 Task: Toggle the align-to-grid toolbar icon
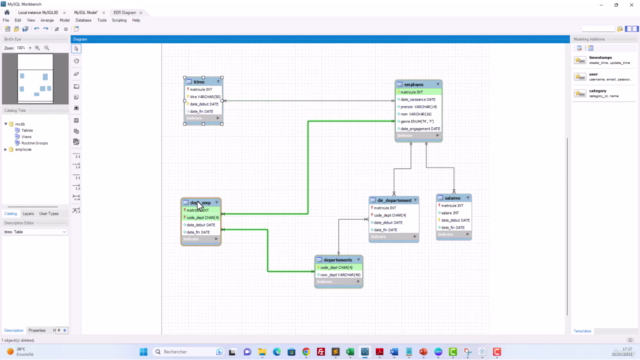(66, 29)
